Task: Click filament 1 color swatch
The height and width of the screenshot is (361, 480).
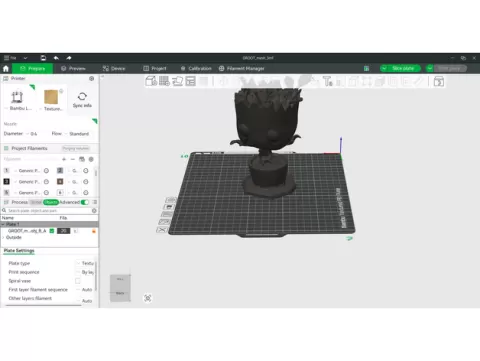Action: coord(6,171)
